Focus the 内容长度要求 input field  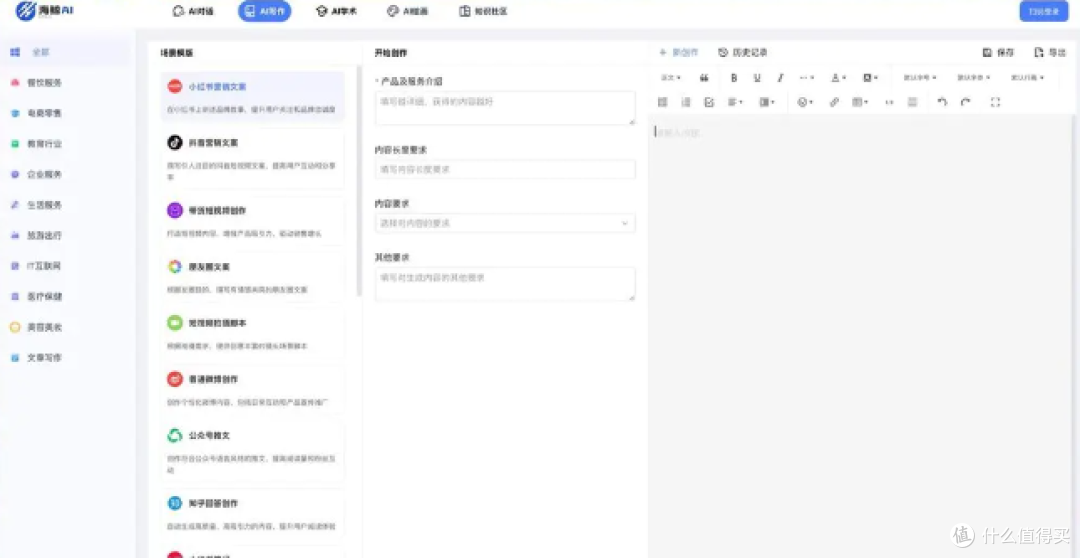coord(505,169)
